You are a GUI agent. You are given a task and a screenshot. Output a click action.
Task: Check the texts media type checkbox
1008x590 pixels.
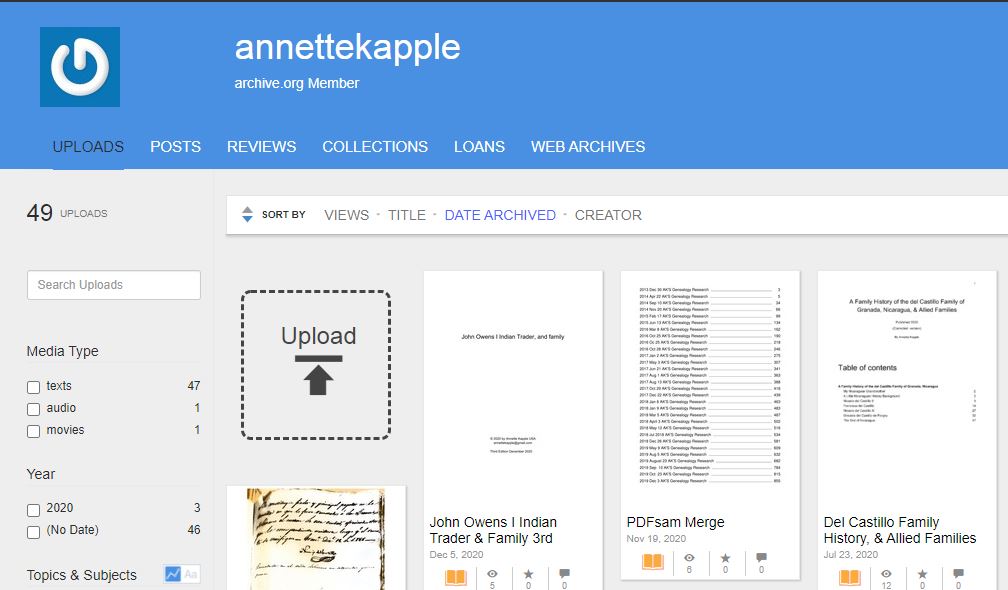(x=33, y=387)
